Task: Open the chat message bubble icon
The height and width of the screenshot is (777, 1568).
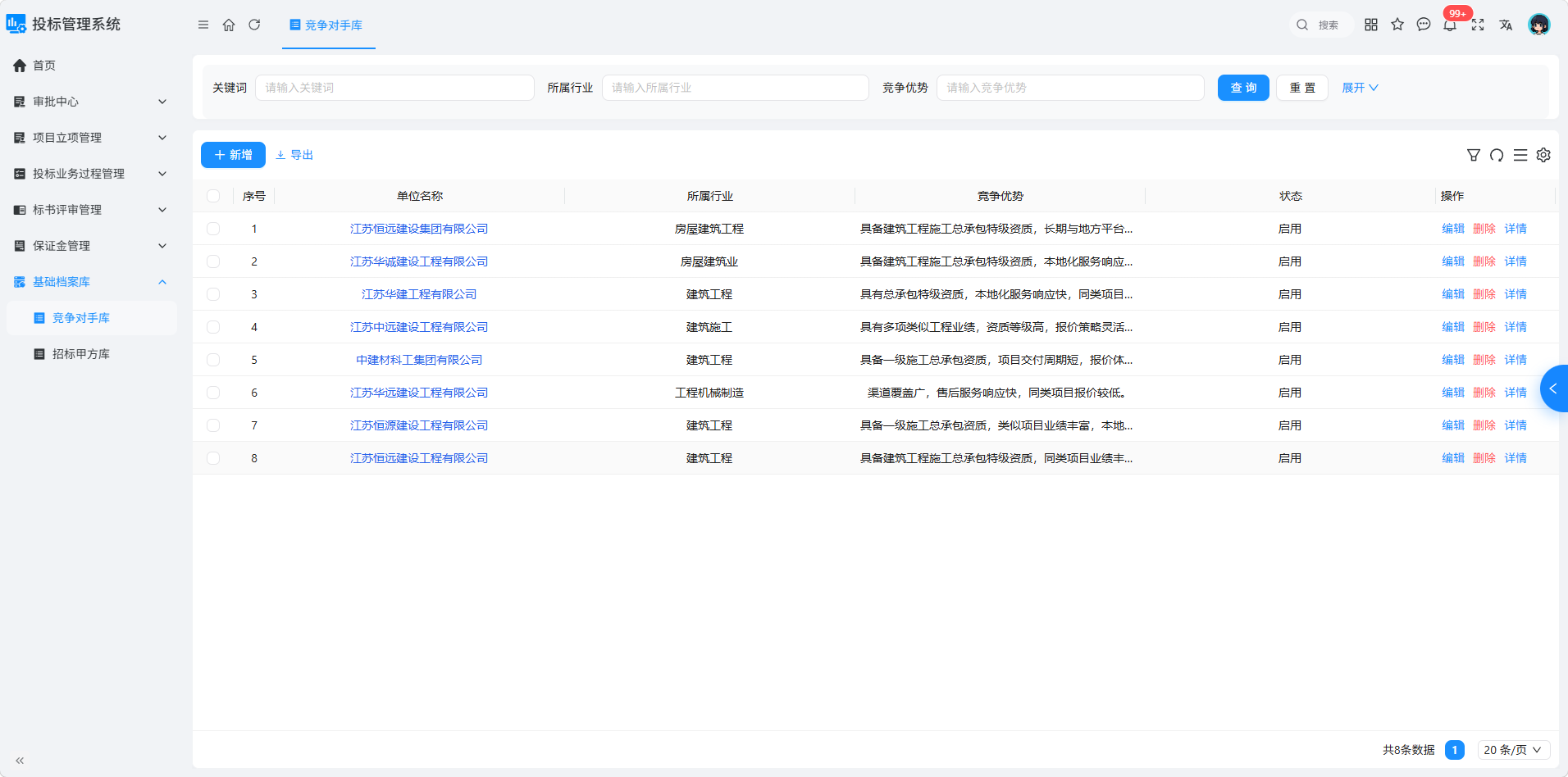Action: coord(1424,25)
